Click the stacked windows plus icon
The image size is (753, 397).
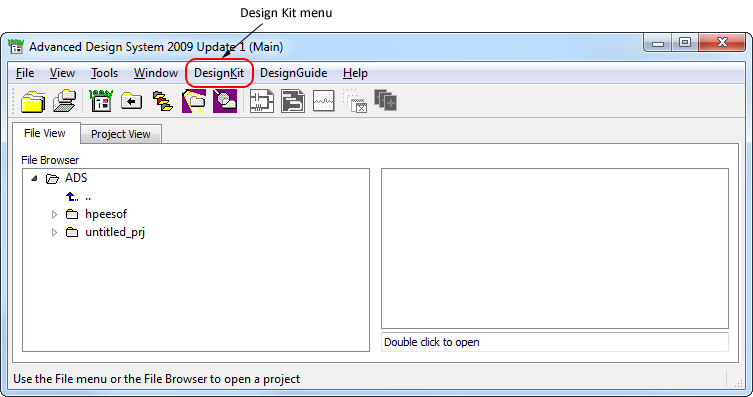pos(385,100)
